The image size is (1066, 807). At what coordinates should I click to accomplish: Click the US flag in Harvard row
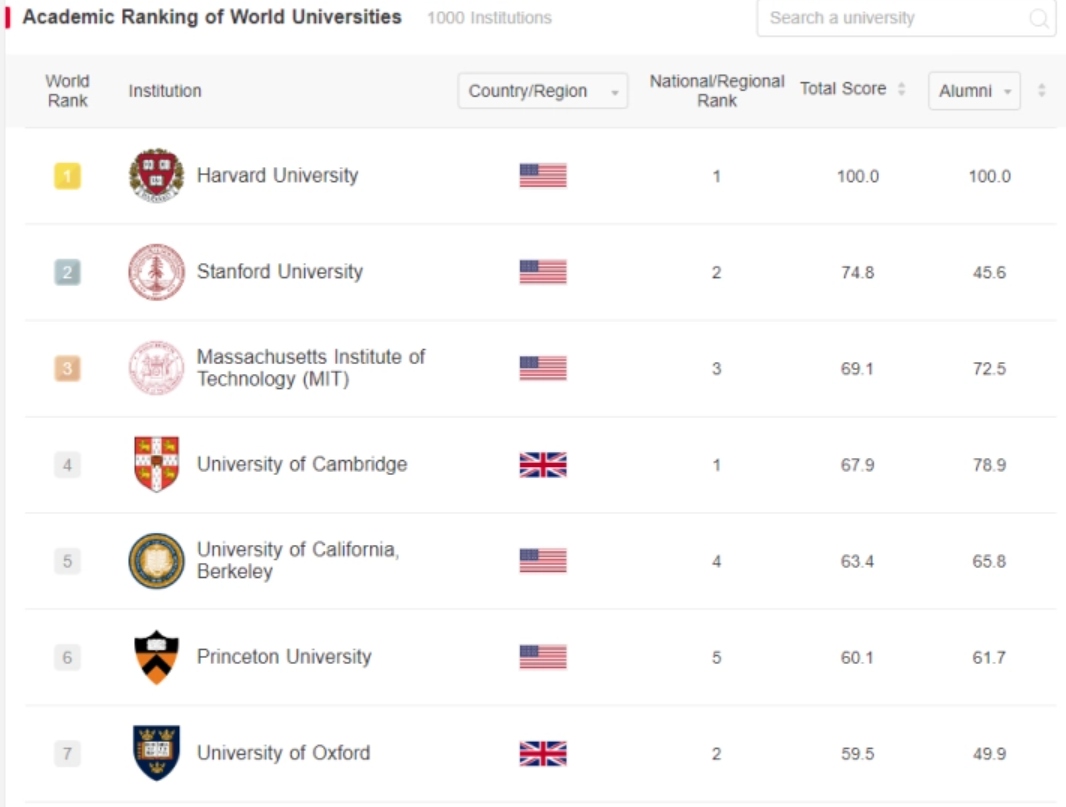(x=543, y=176)
